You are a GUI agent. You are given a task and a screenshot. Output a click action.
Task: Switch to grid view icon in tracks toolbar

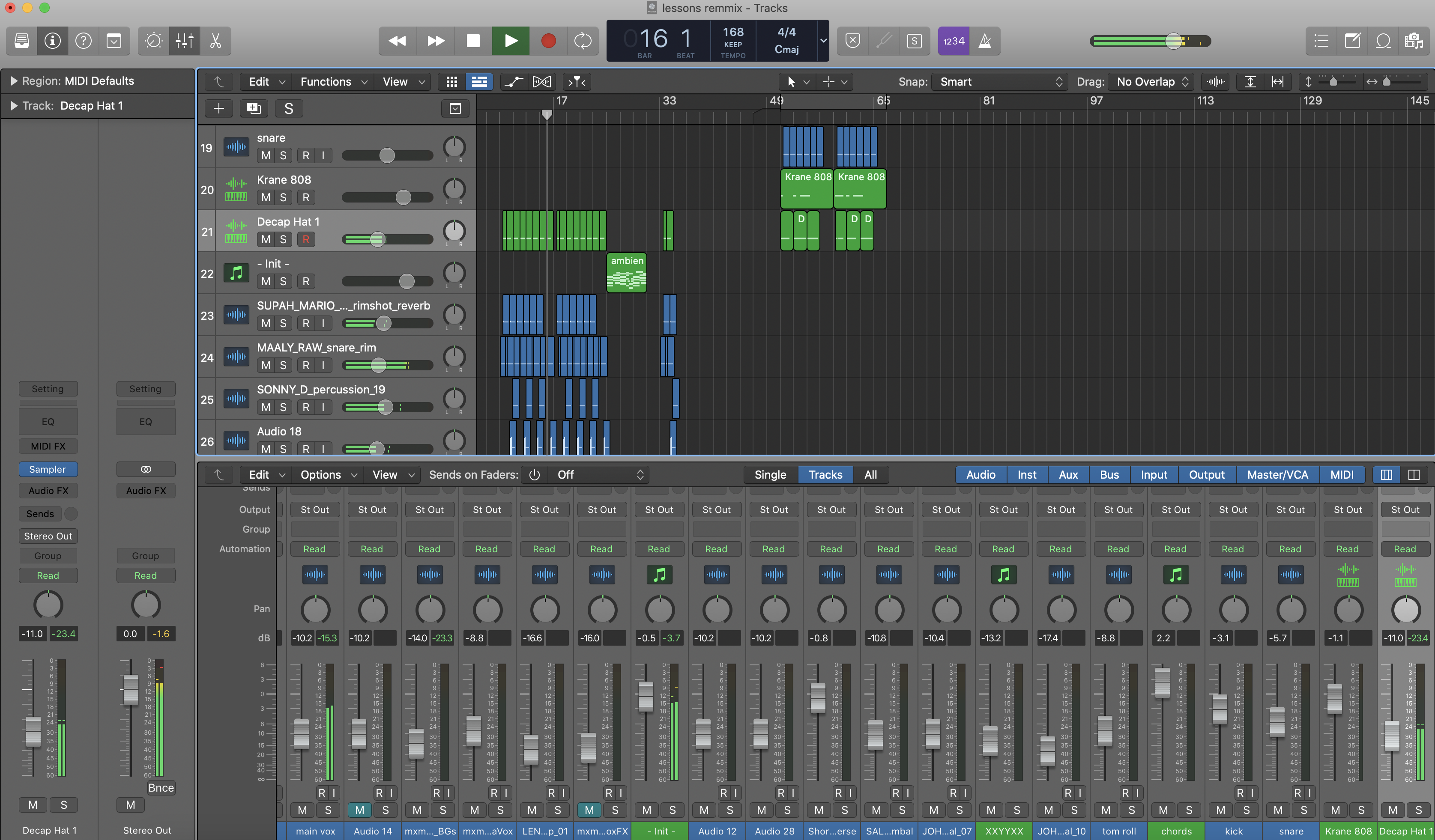[x=451, y=82]
